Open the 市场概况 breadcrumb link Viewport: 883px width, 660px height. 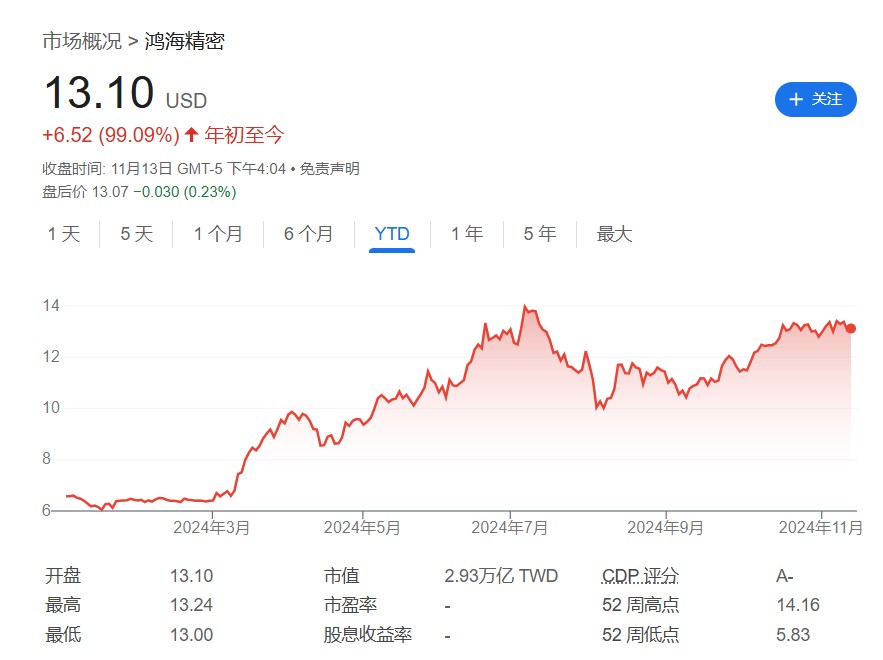coord(82,41)
